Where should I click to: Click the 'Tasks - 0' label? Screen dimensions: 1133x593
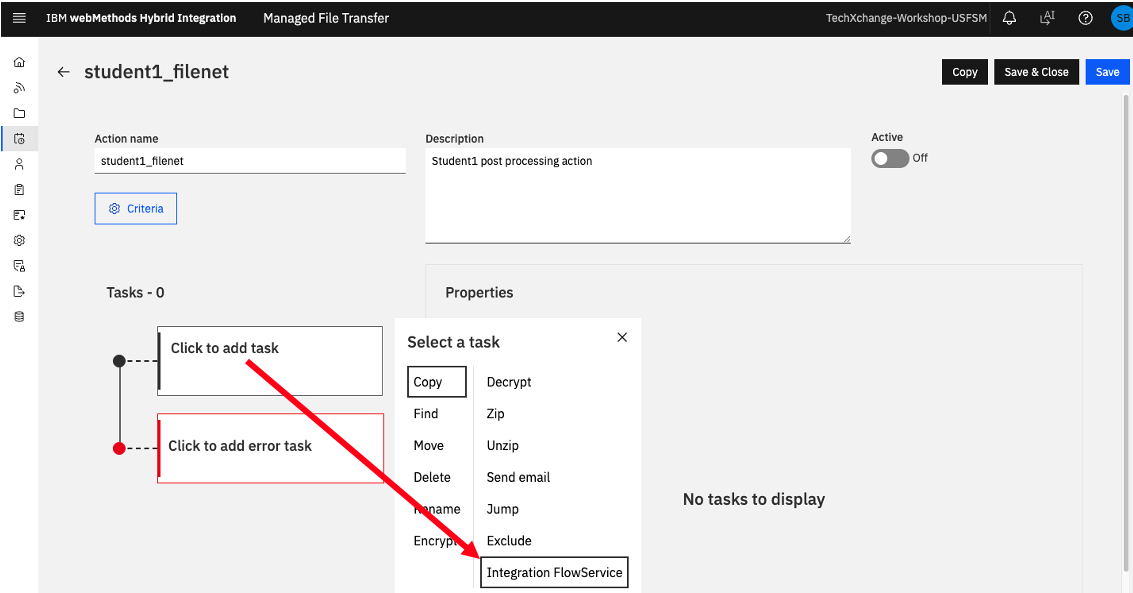tap(135, 293)
